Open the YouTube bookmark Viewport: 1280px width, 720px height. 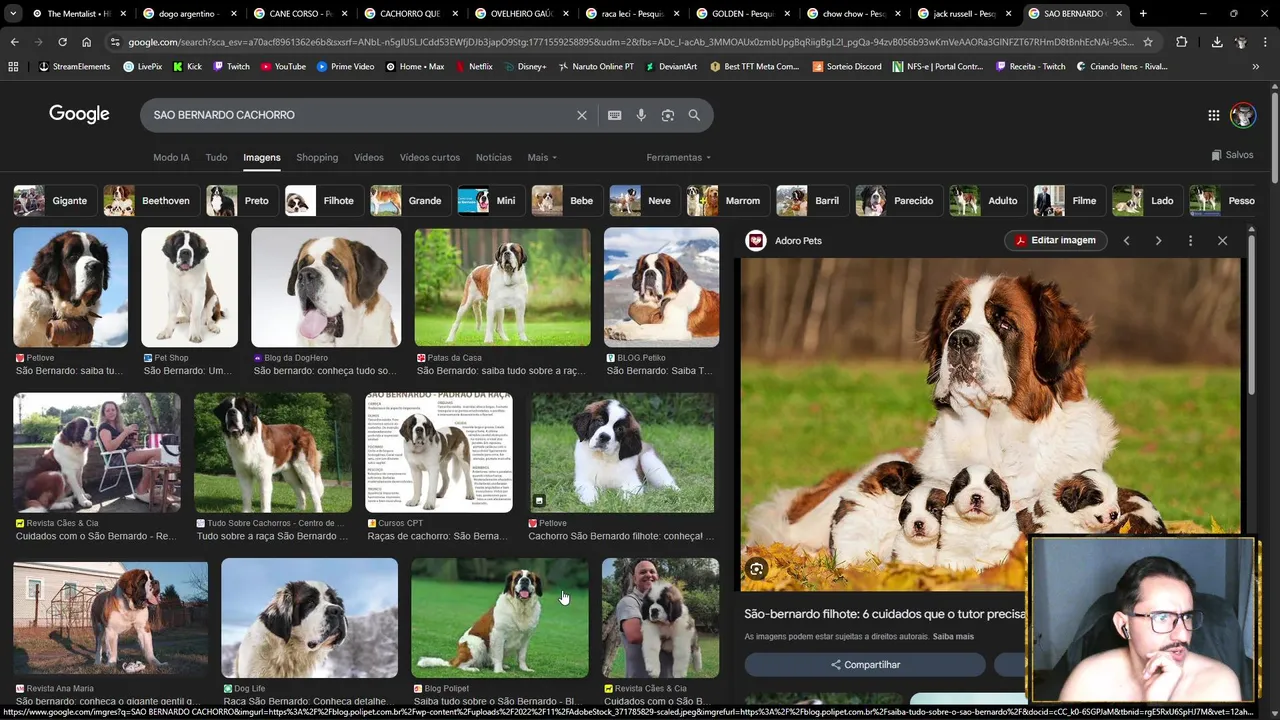point(282,66)
